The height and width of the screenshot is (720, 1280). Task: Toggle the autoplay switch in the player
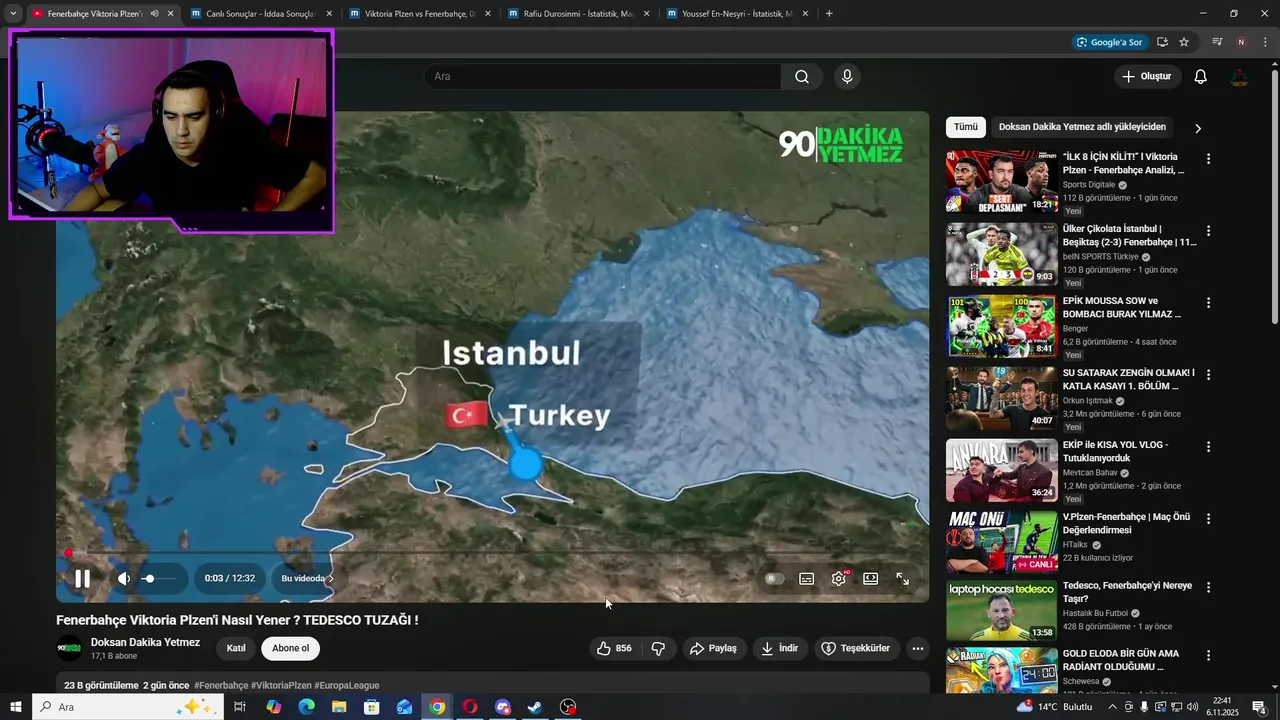click(773, 578)
